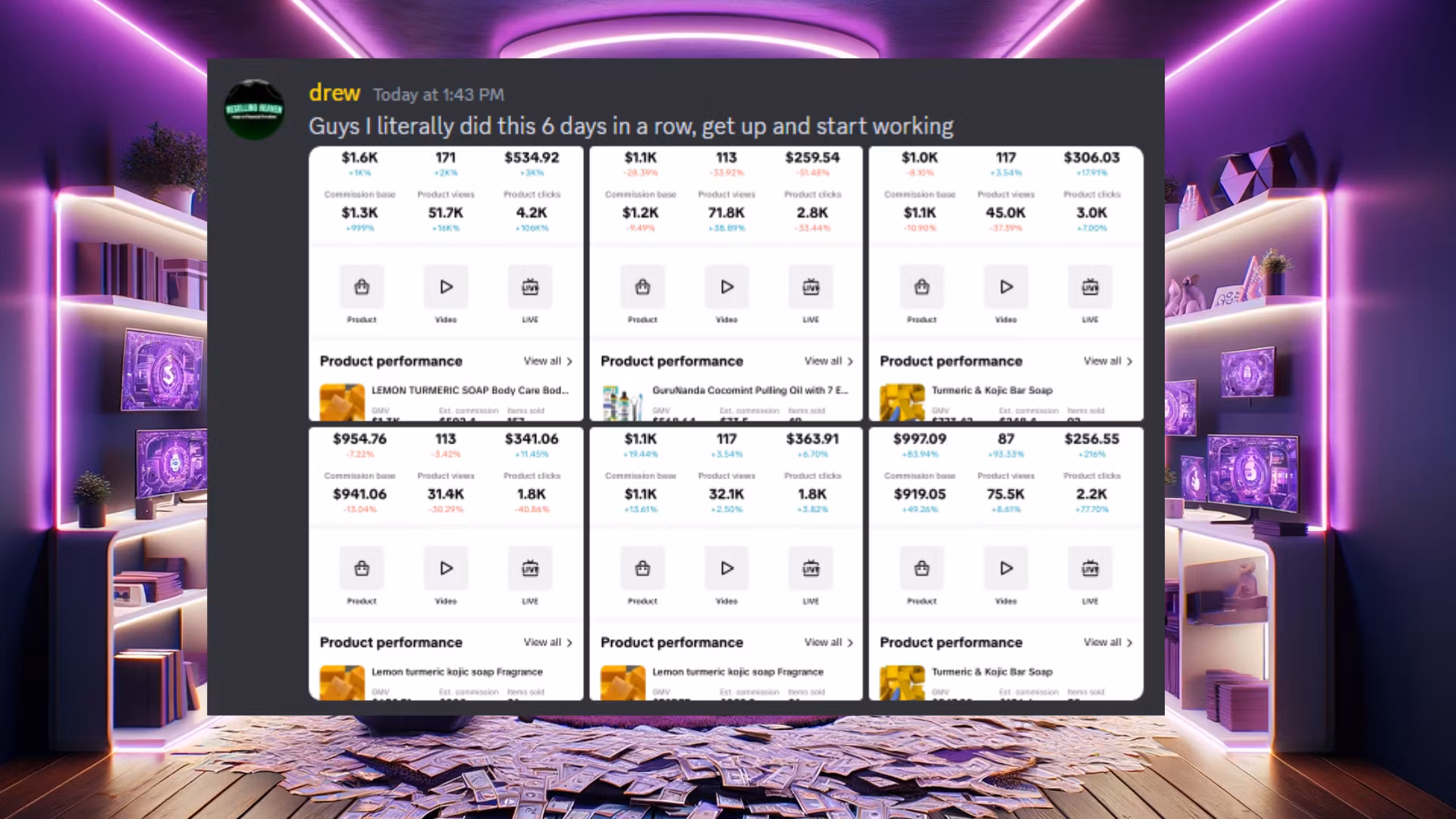This screenshot has width=1456, height=819.
Task: Click LEMON TURMERIC SOAP product thumbnail
Action: pyautogui.click(x=342, y=402)
